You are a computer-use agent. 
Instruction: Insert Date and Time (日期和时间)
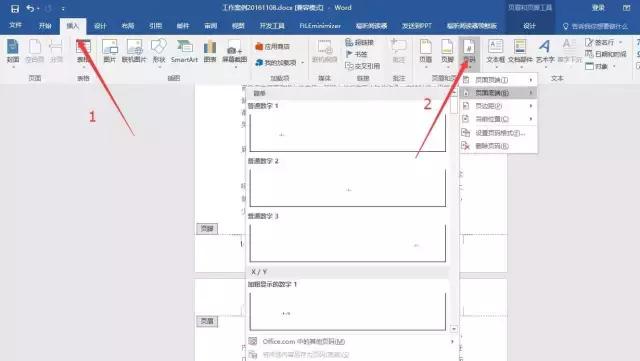coord(605,54)
